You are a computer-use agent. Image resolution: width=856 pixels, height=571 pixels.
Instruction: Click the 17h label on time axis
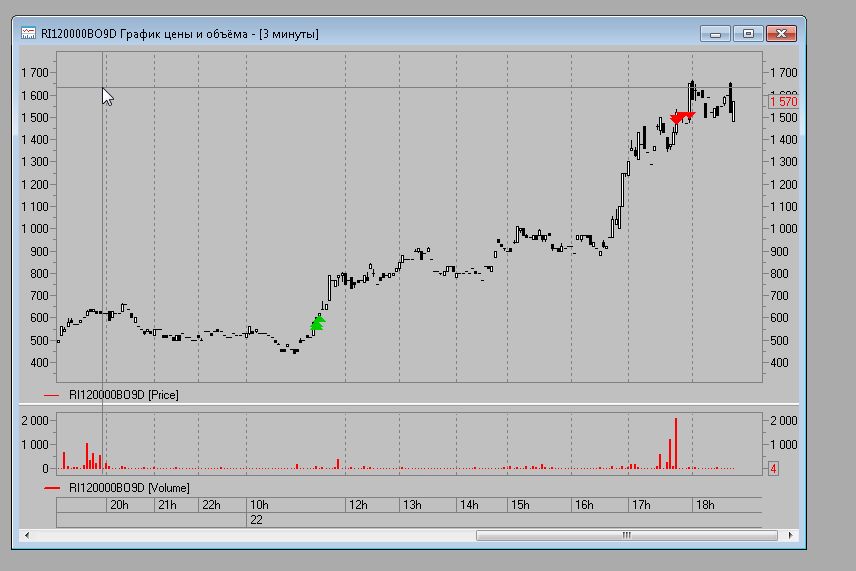coord(642,505)
